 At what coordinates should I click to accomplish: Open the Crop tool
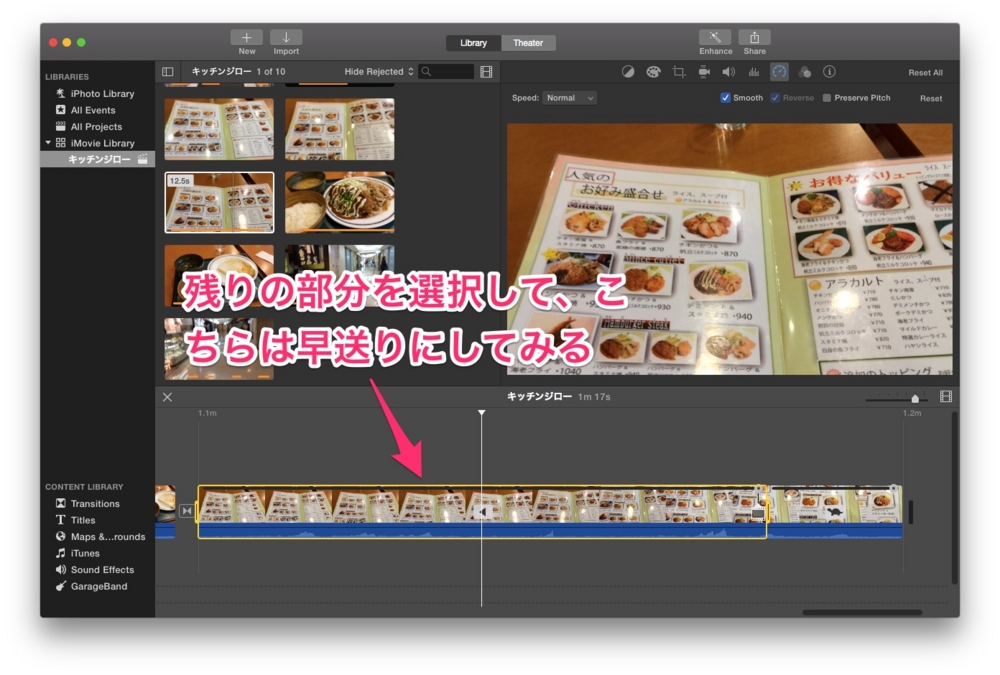pyautogui.click(x=678, y=71)
